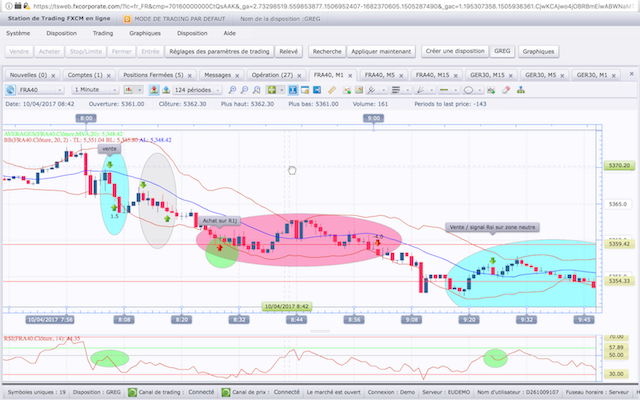The height and width of the screenshot is (400, 640).
Task: Click the chart type candlestick icon
Action: click(x=129, y=90)
